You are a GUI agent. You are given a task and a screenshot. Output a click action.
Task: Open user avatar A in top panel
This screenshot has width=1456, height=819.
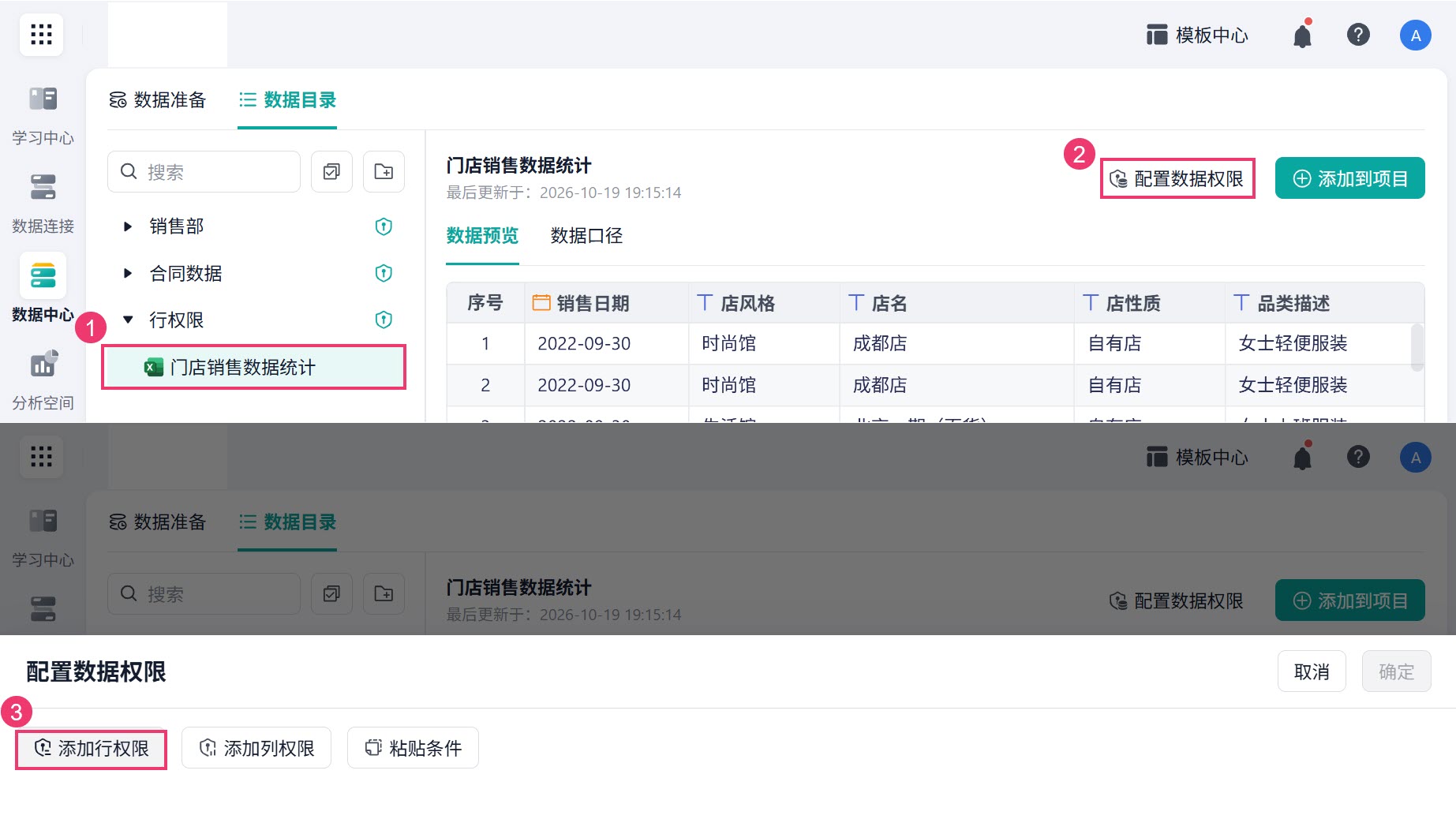[1416, 35]
